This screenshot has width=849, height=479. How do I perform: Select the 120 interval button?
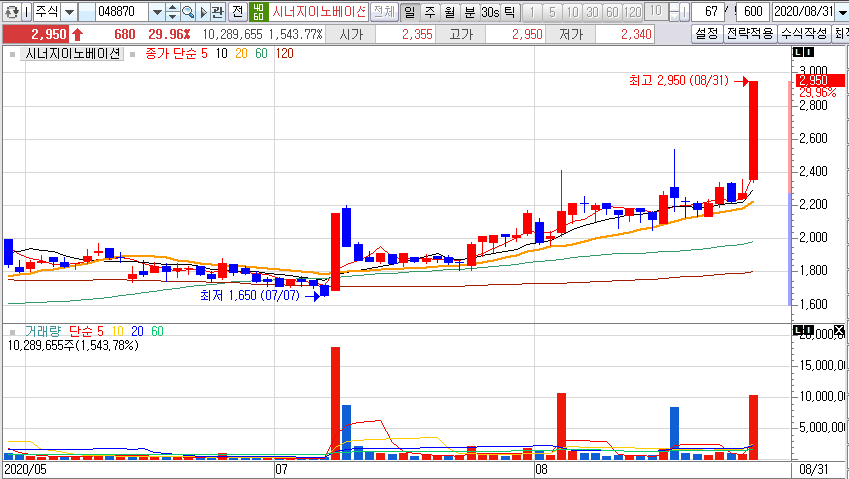pyautogui.click(x=632, y=11)
